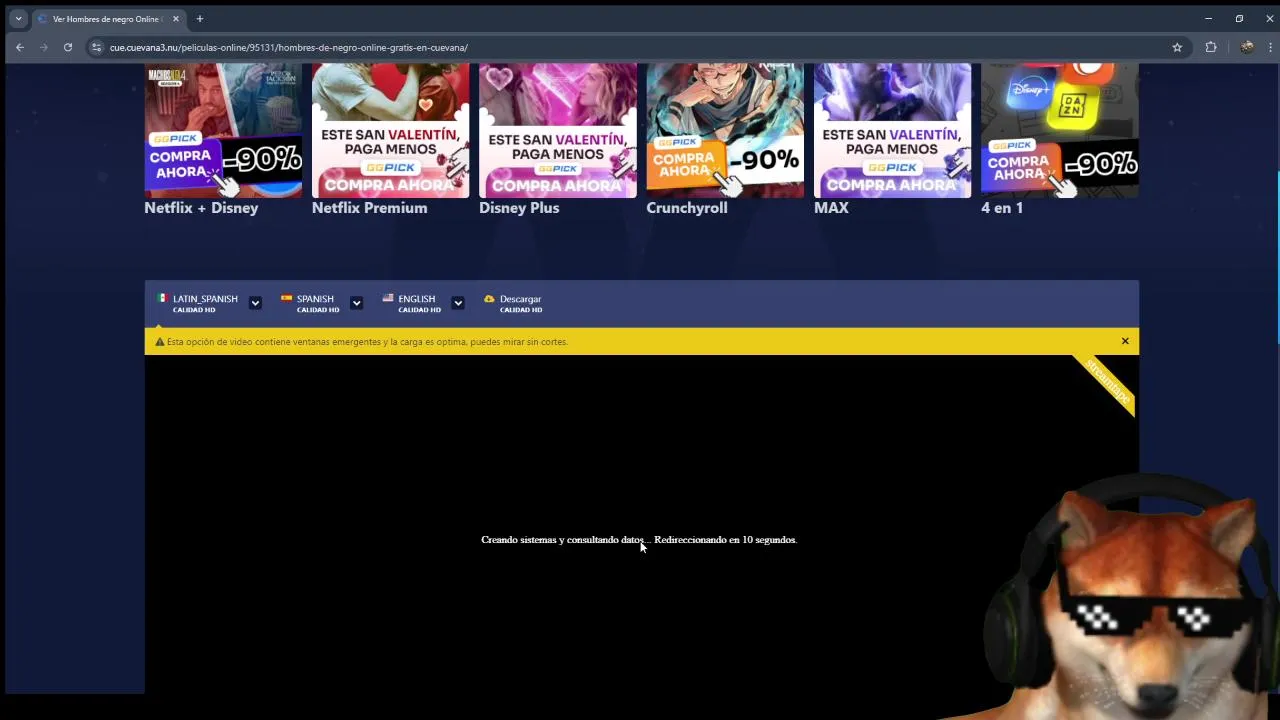Click the Descargar cloud download icon
Screen dimensions: 1280x720
(489, 298)
